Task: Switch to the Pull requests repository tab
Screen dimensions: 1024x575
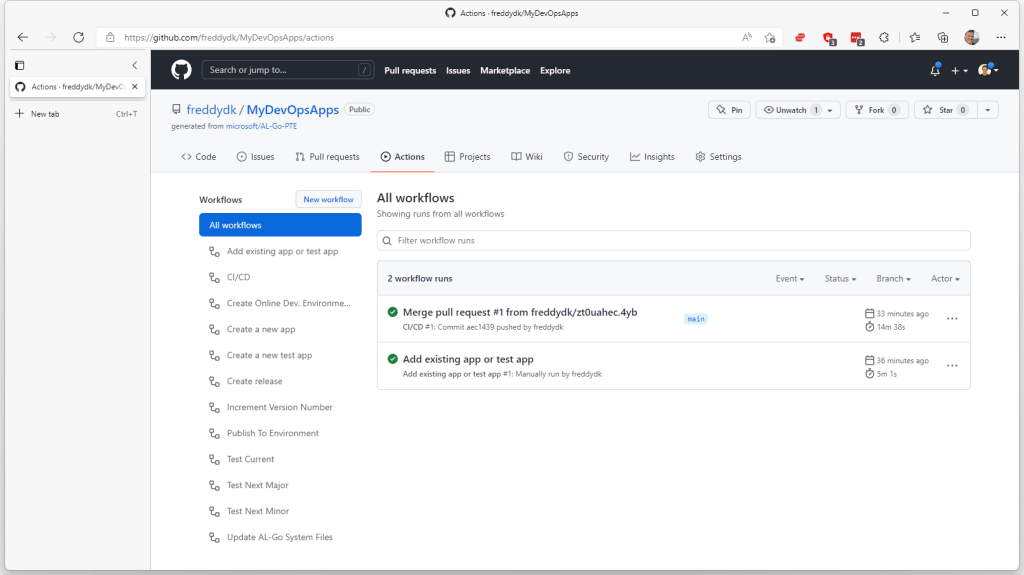Action: tap(327, 157)
